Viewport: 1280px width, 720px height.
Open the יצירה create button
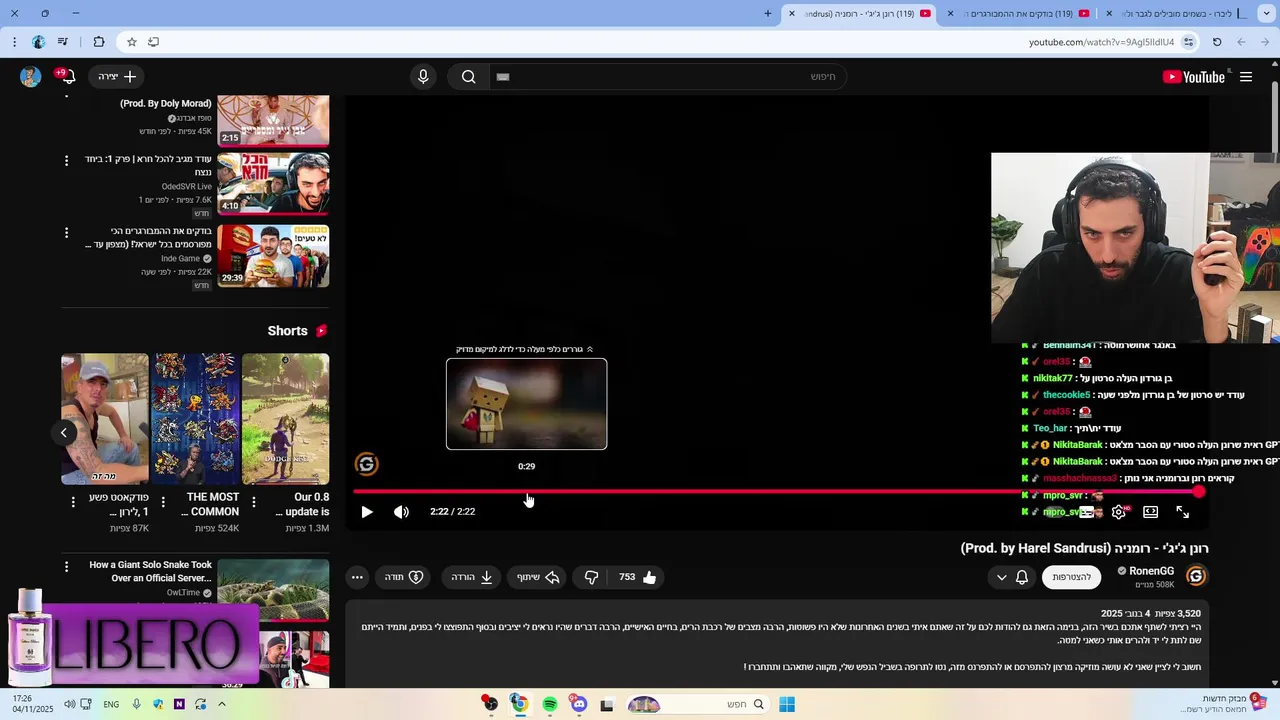click(x=117, y=77)
